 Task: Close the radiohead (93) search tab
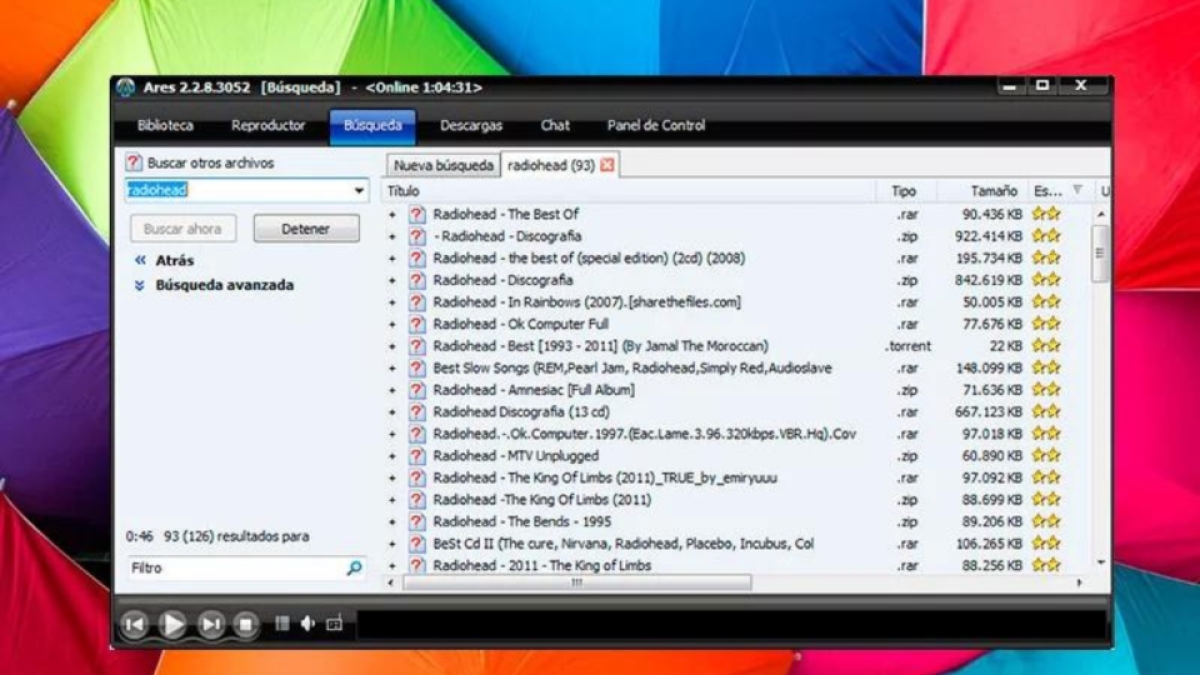[607, 165]
